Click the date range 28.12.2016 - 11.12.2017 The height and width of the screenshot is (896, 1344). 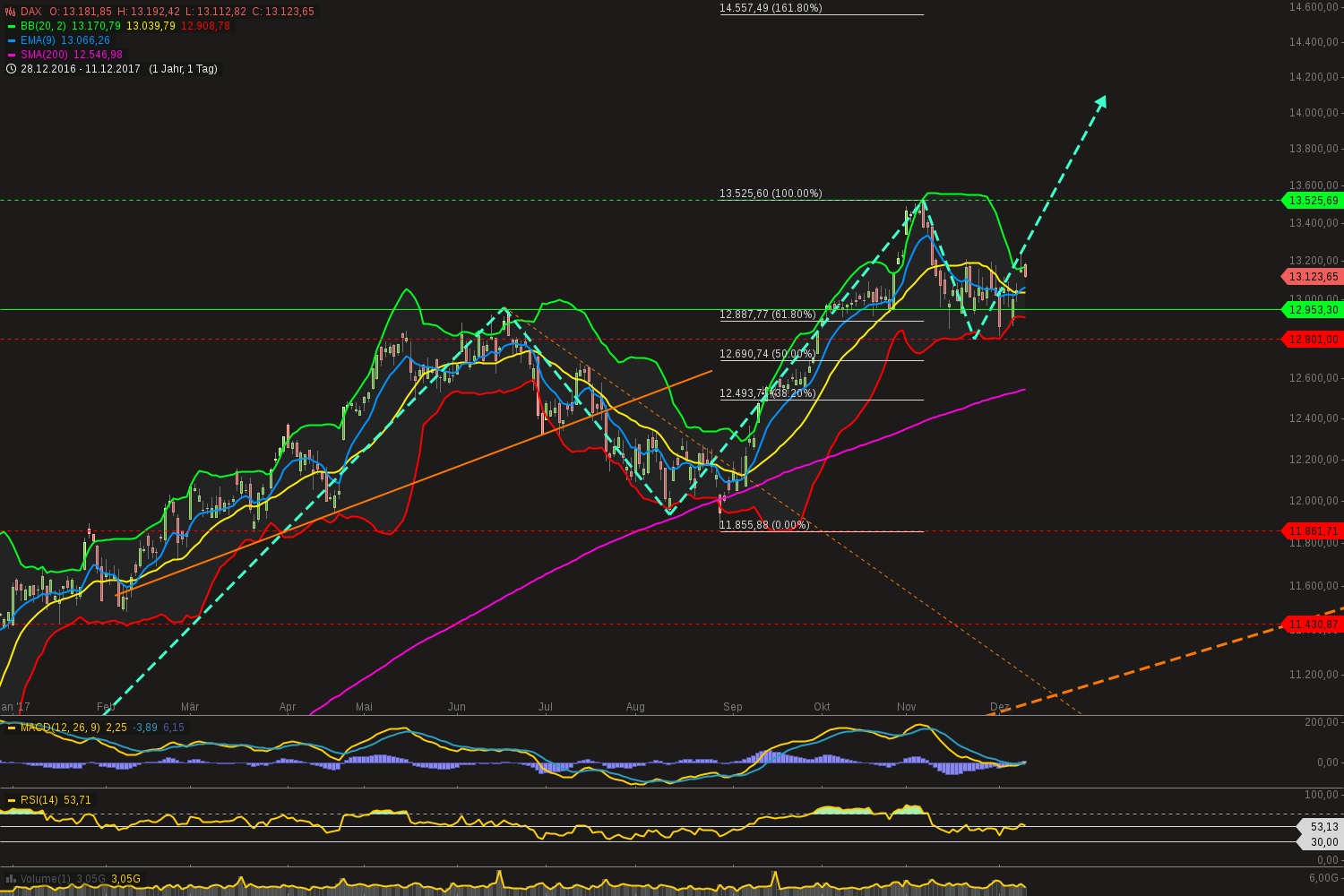tap(81, 69)
